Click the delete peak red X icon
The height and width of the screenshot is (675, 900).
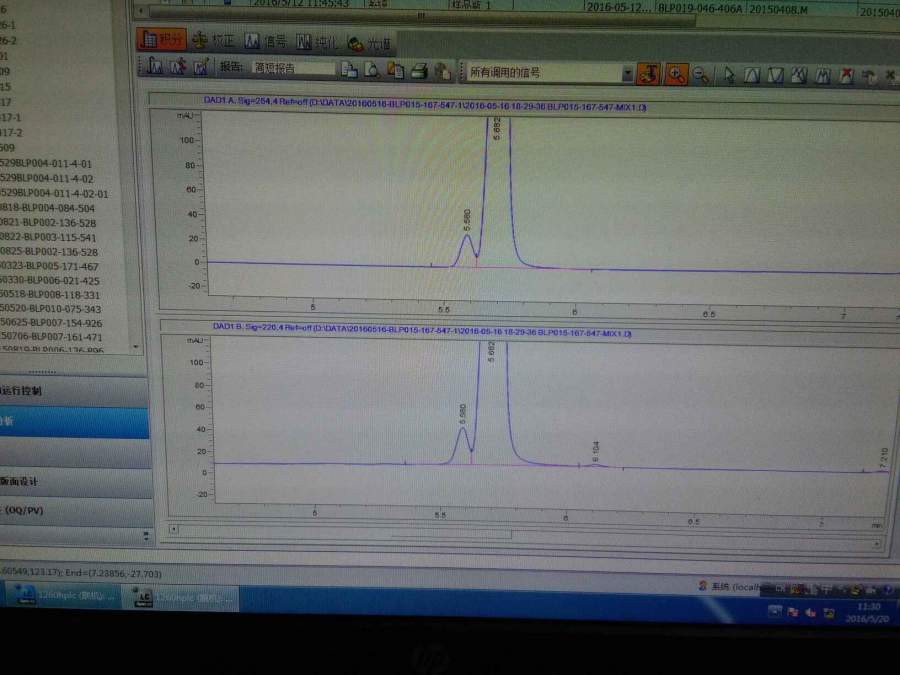pos(846,76)
